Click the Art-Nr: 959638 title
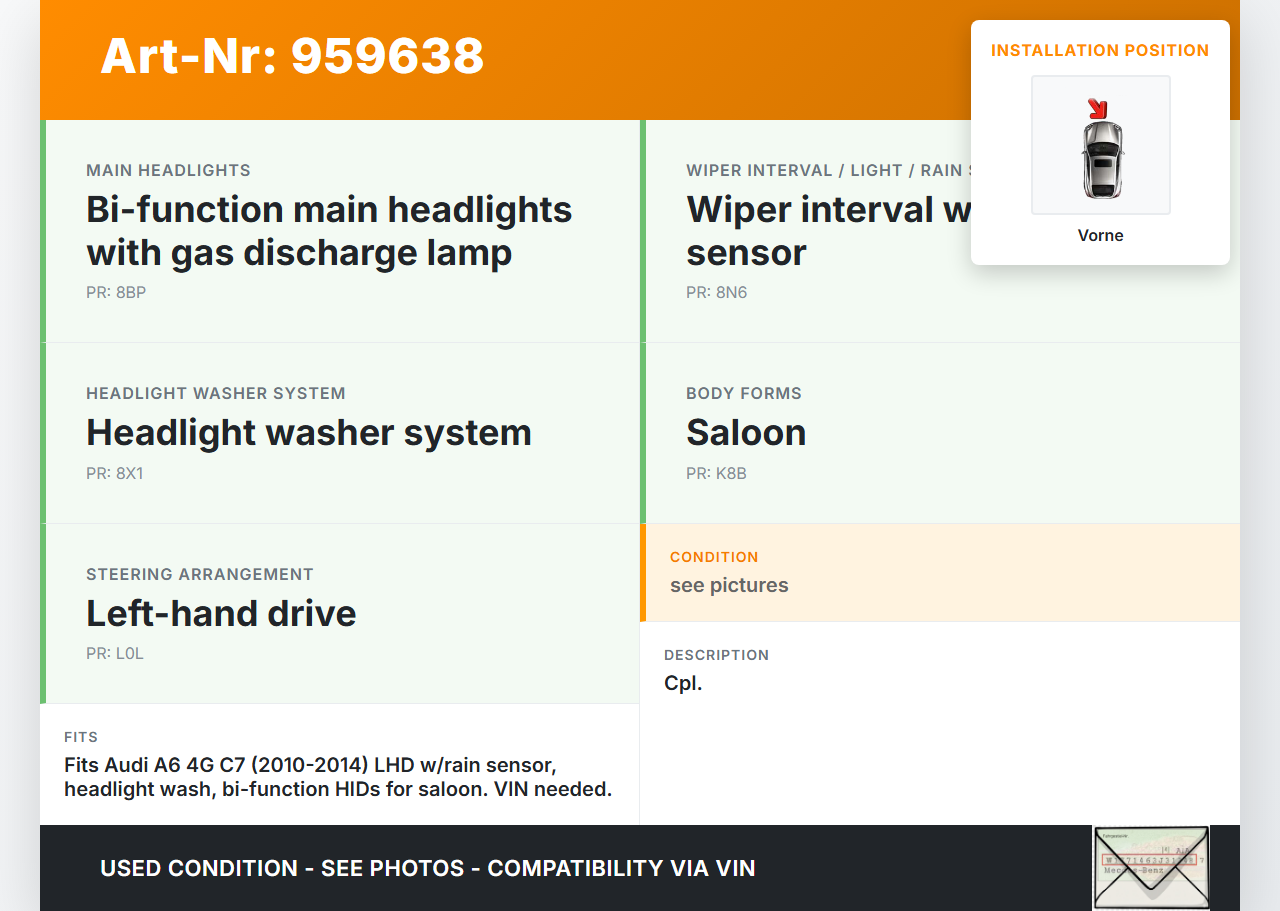This screenshot has width=1280, height=911. [x=292, y=56]
